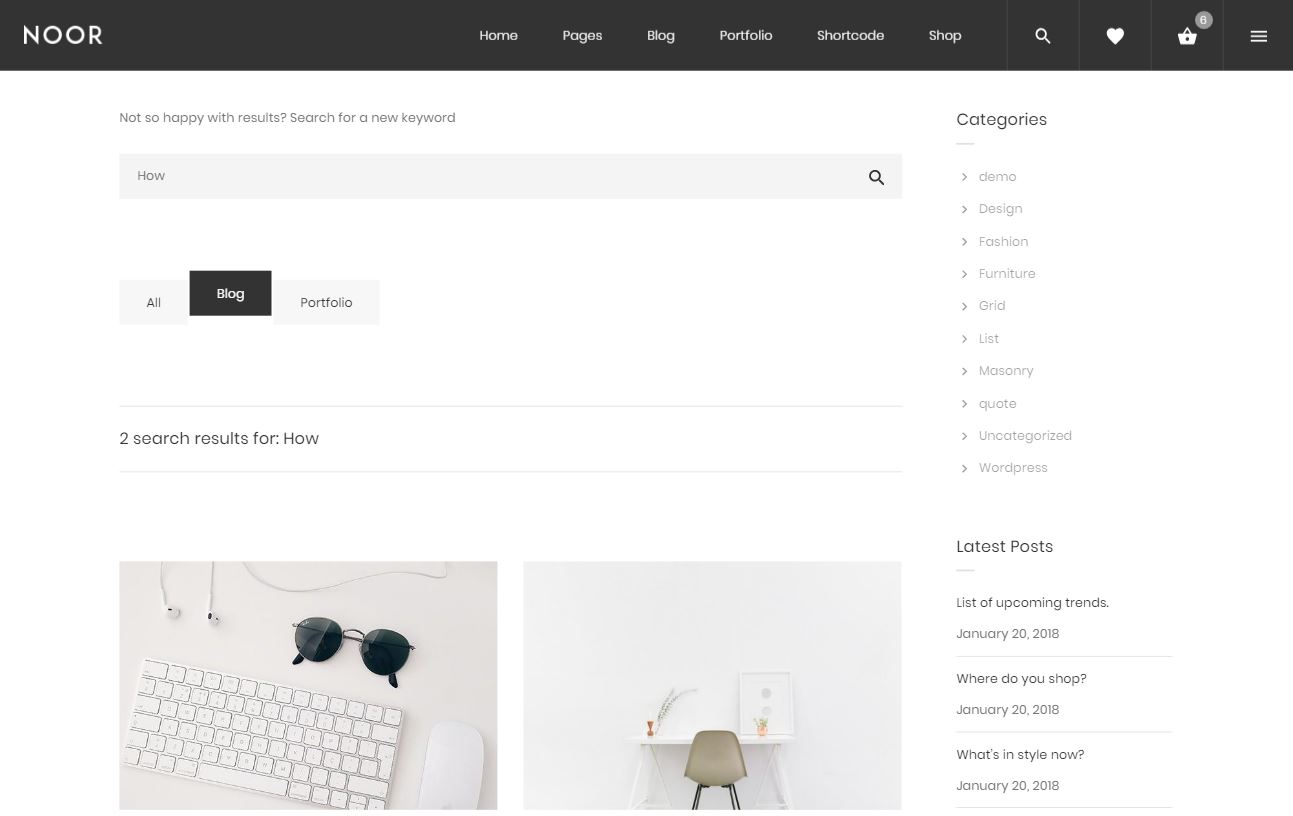Switch to the All results tab
The image size is (1293, 816).
(153, 302)
